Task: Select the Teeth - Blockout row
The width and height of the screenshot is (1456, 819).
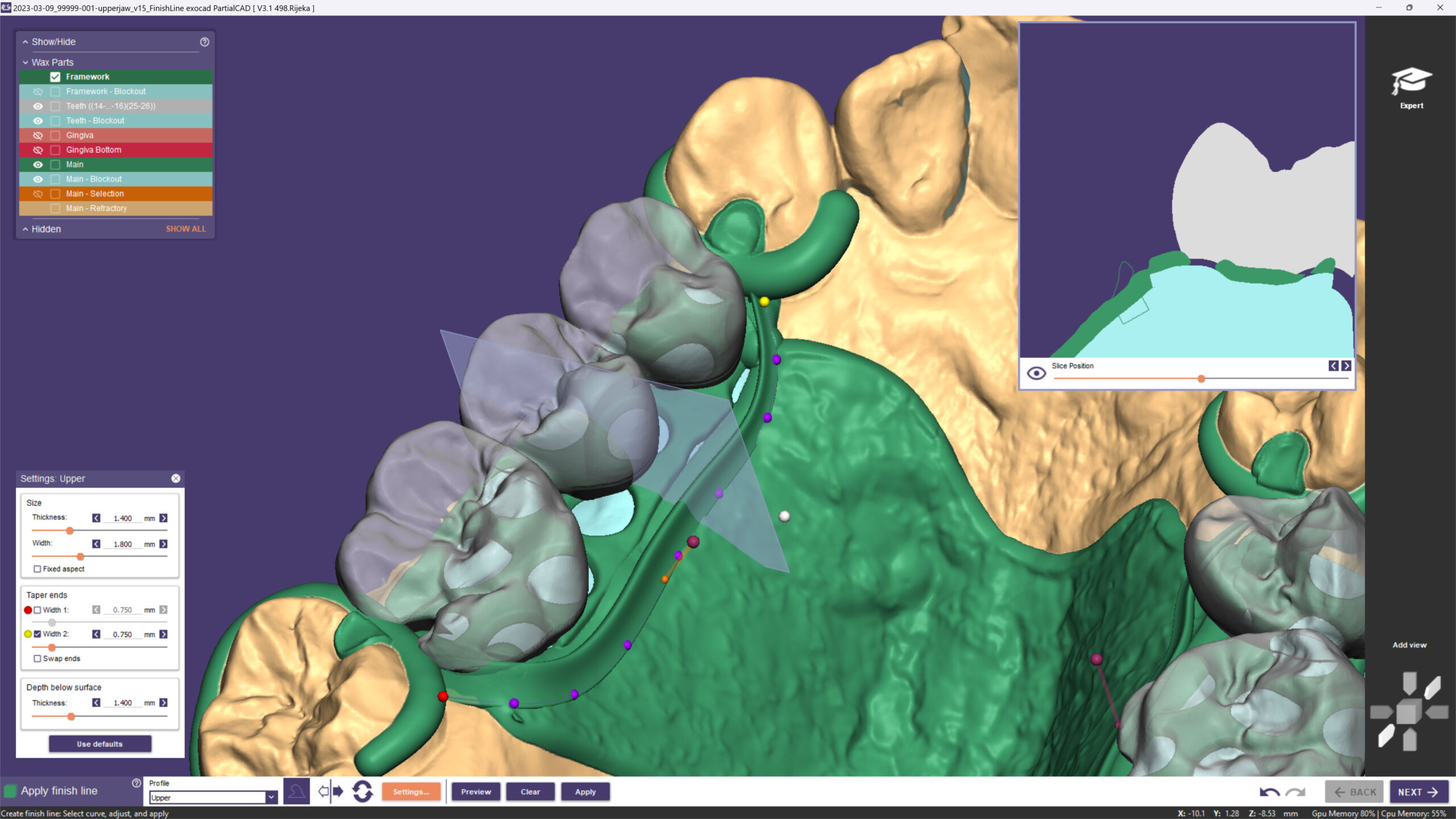Action: tap(94, 121)
